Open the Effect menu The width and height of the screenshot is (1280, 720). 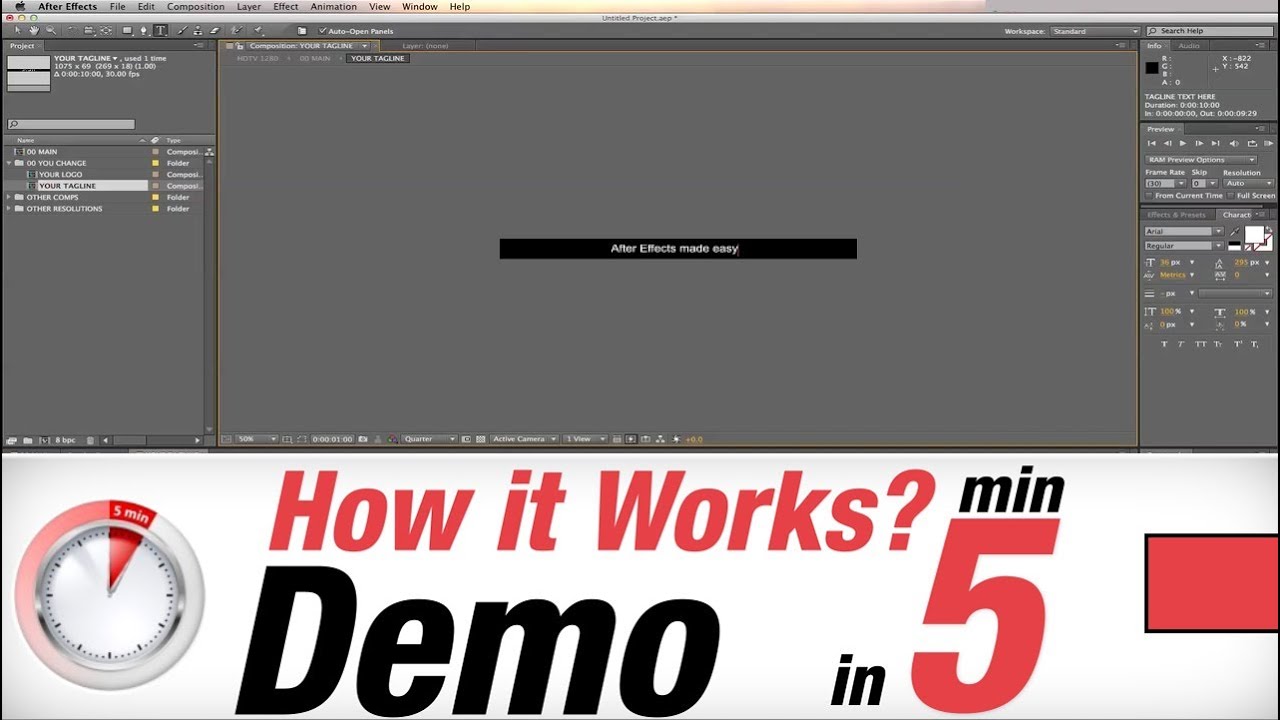point(286,7)
